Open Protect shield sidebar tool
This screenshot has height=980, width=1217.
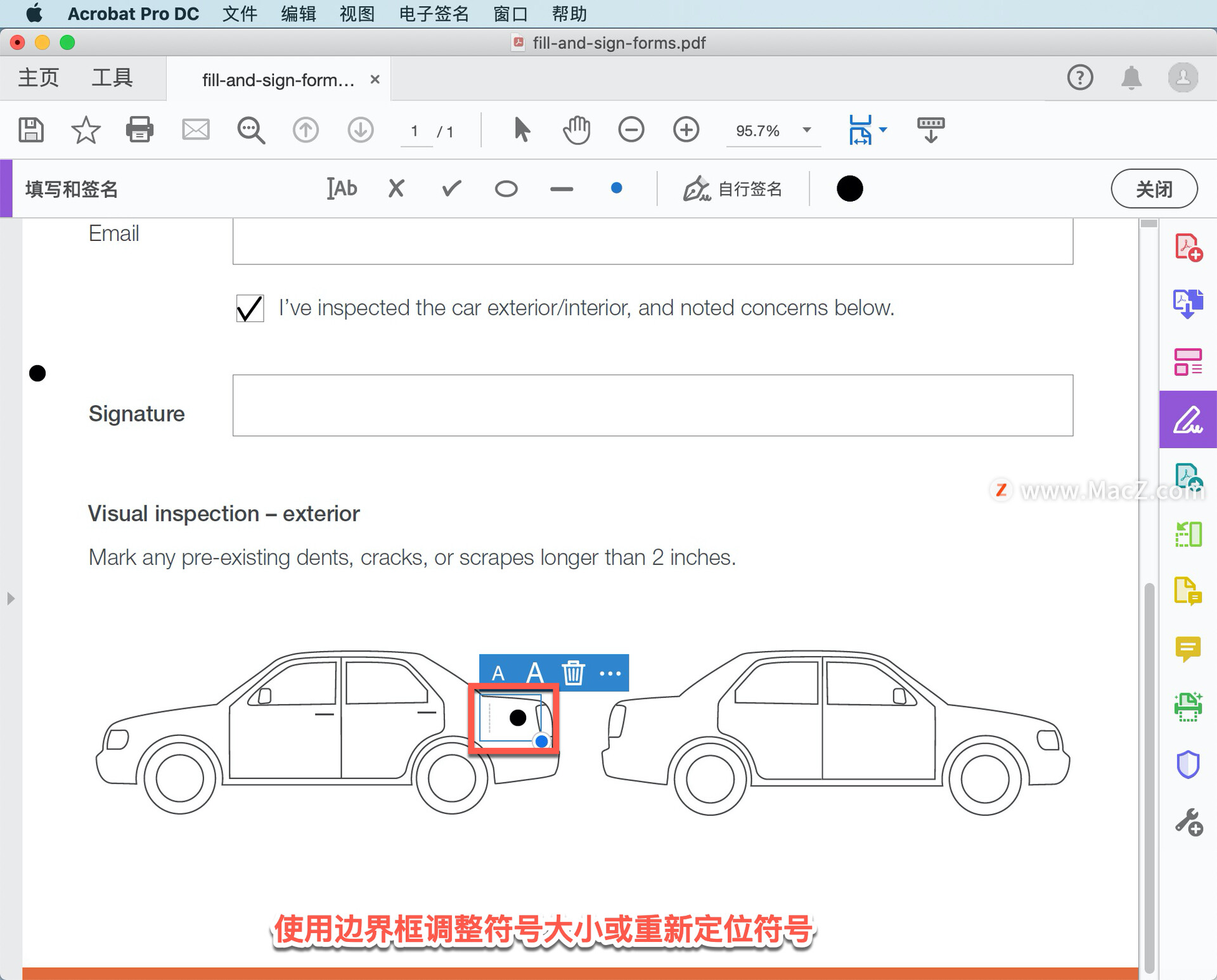coord(1188,764)
